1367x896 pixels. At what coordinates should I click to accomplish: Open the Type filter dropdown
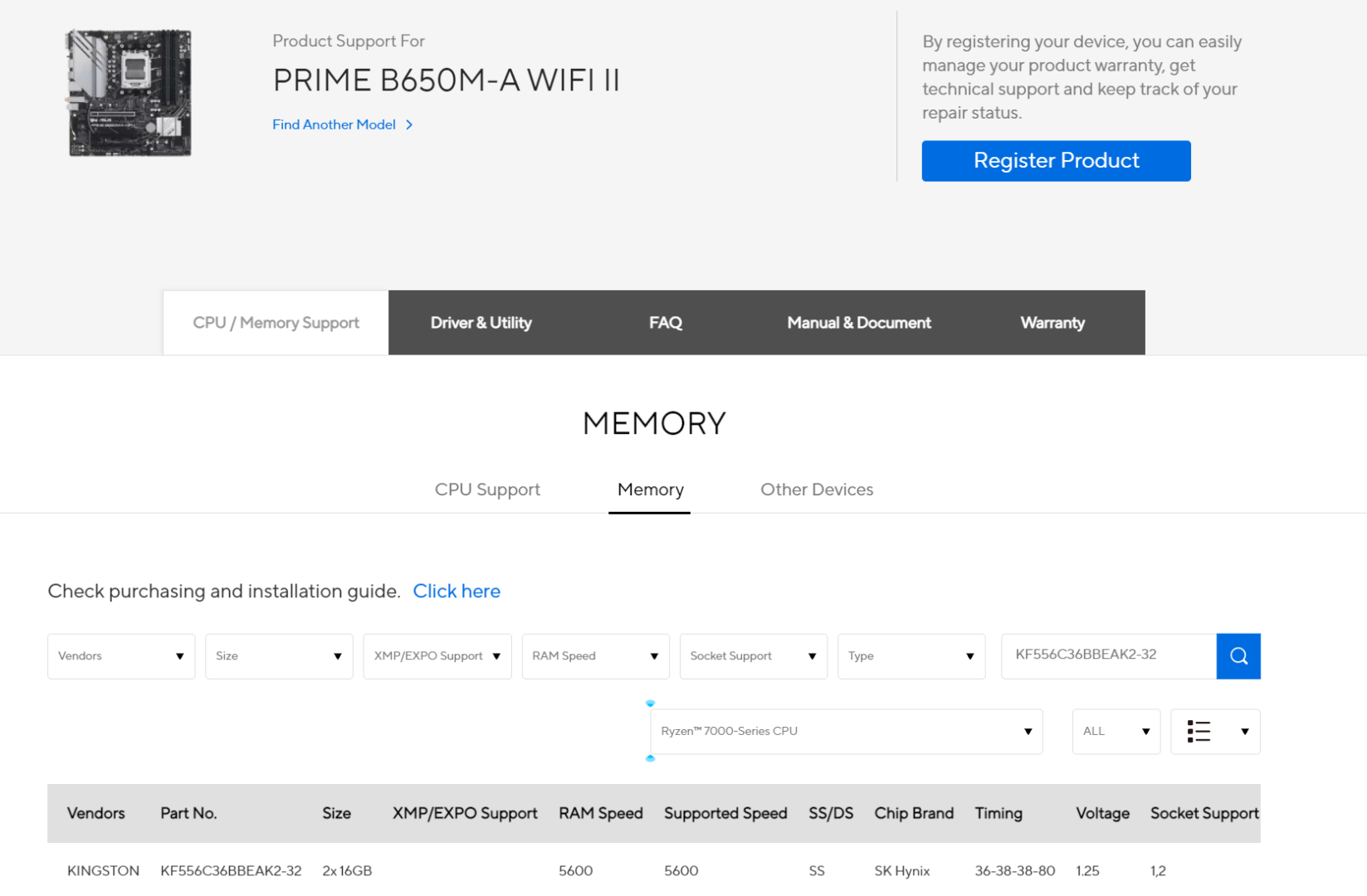coord(911,656)
